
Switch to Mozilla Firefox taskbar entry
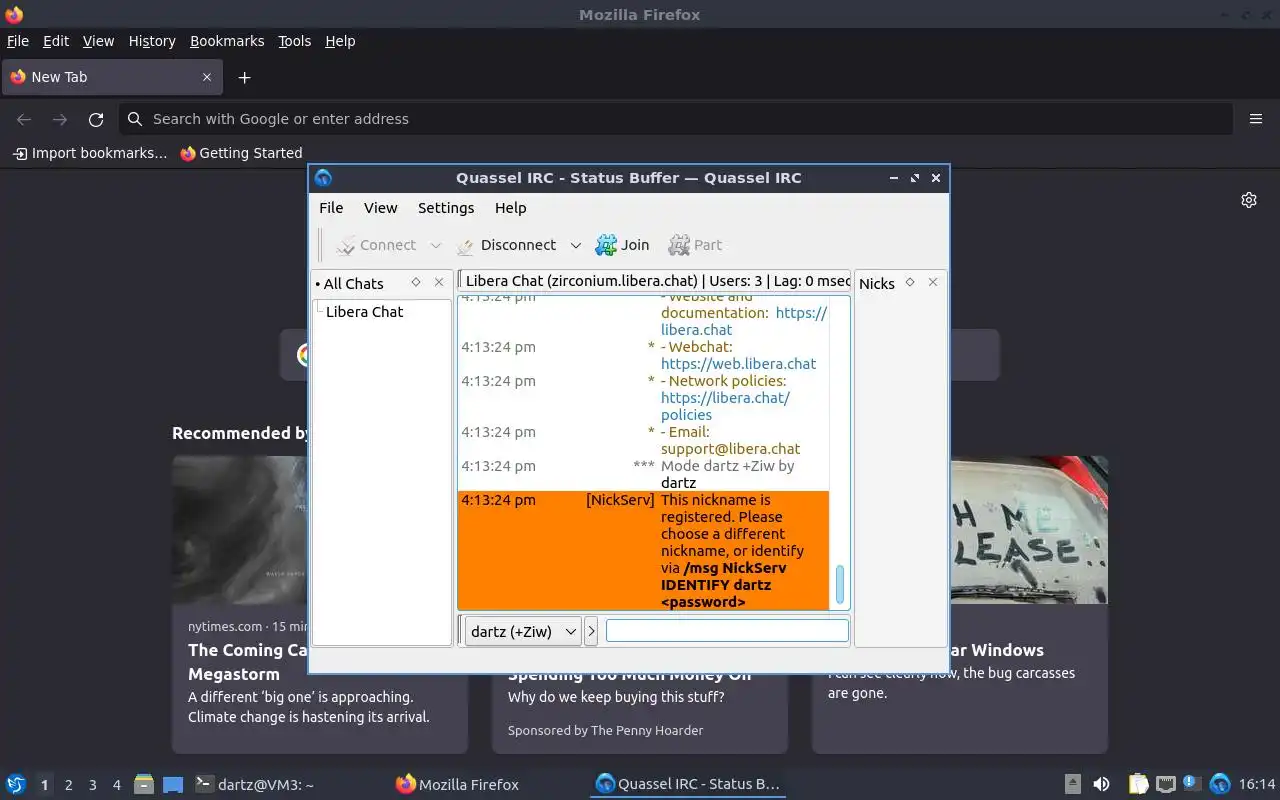458,784
